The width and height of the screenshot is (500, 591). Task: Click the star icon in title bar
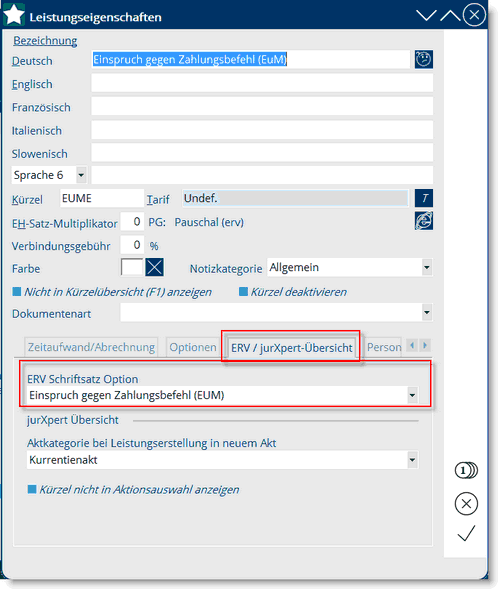click(x=14, y=15)
